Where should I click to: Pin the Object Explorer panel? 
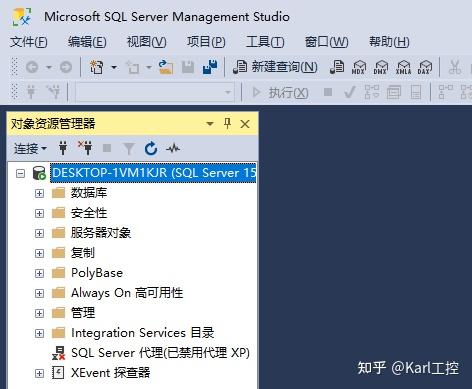coord(227,124)
